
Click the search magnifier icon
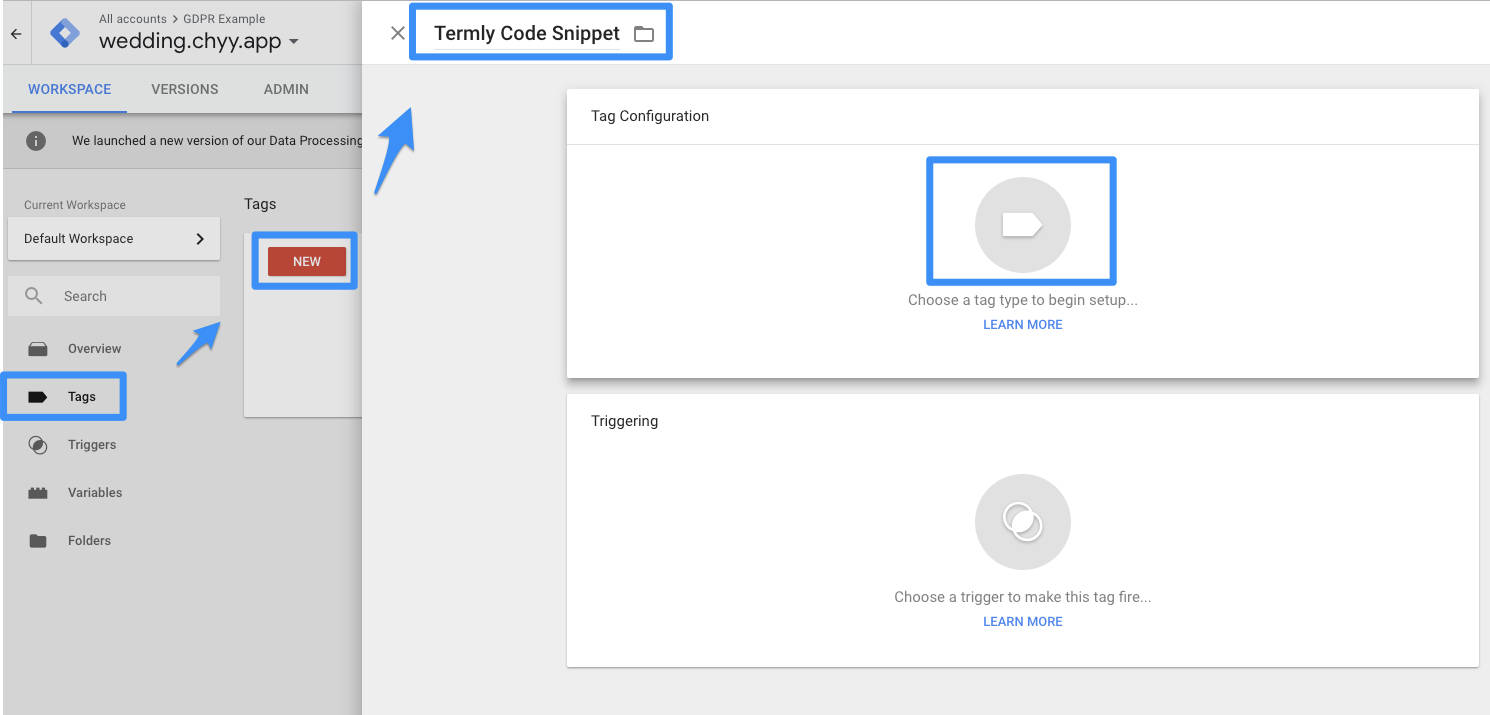point(34,296)
